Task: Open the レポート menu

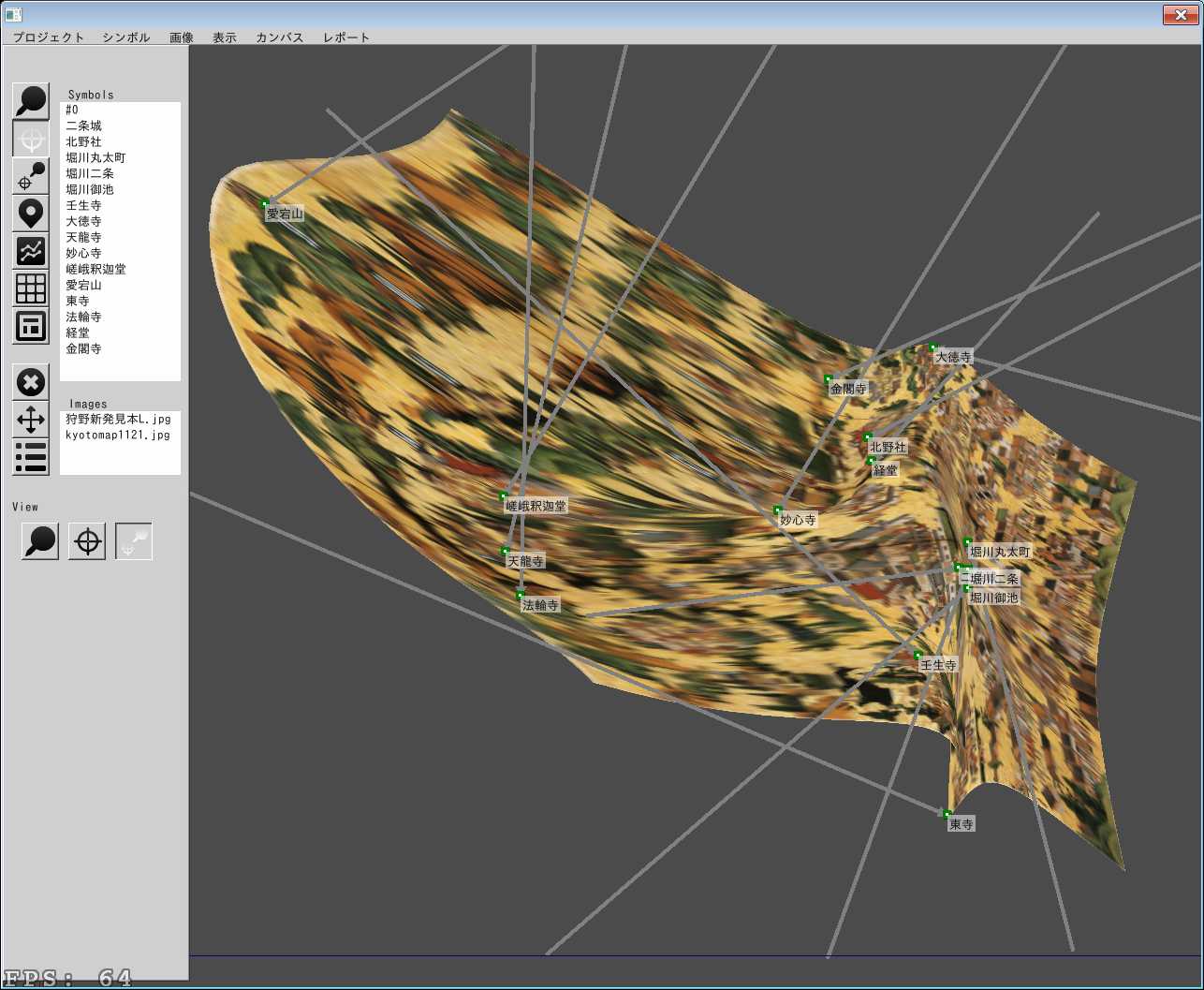Action: pos(346,37)
